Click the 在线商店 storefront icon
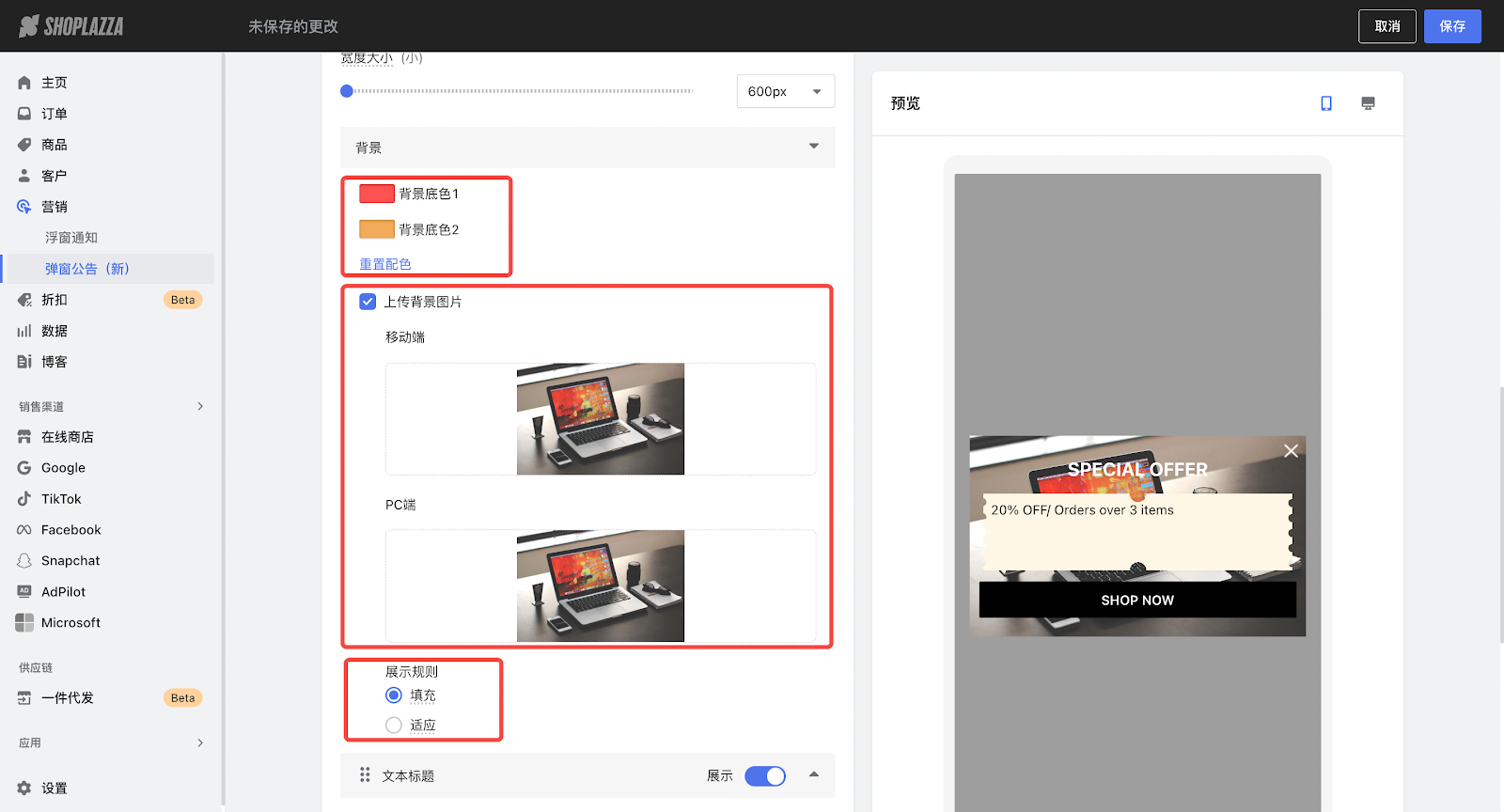This screenshot has height=812, width=1504. 24,437
